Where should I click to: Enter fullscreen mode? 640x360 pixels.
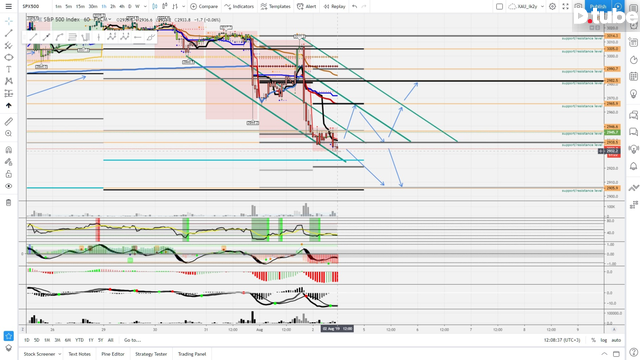point(565,7)
